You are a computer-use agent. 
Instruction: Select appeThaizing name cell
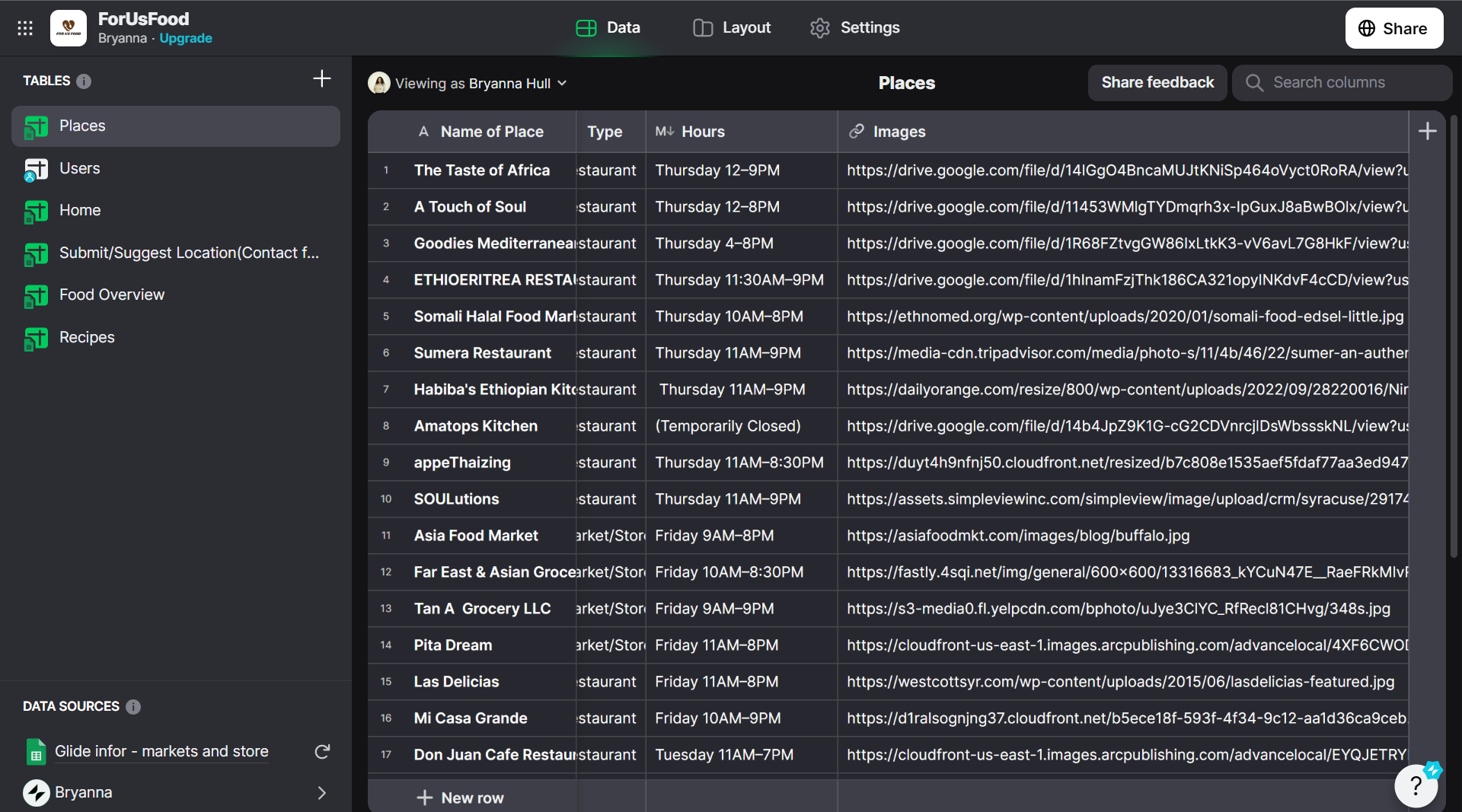[490, 463]
